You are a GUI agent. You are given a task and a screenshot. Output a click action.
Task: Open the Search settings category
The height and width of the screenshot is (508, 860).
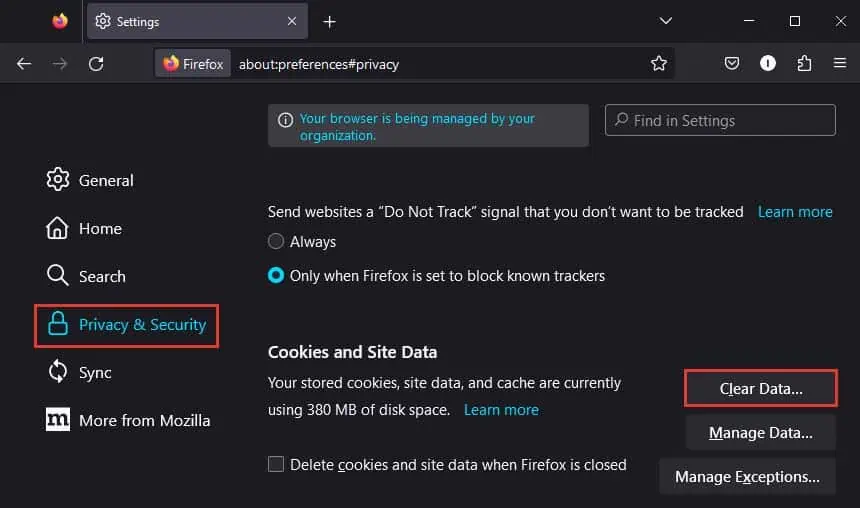click(86, 276)
